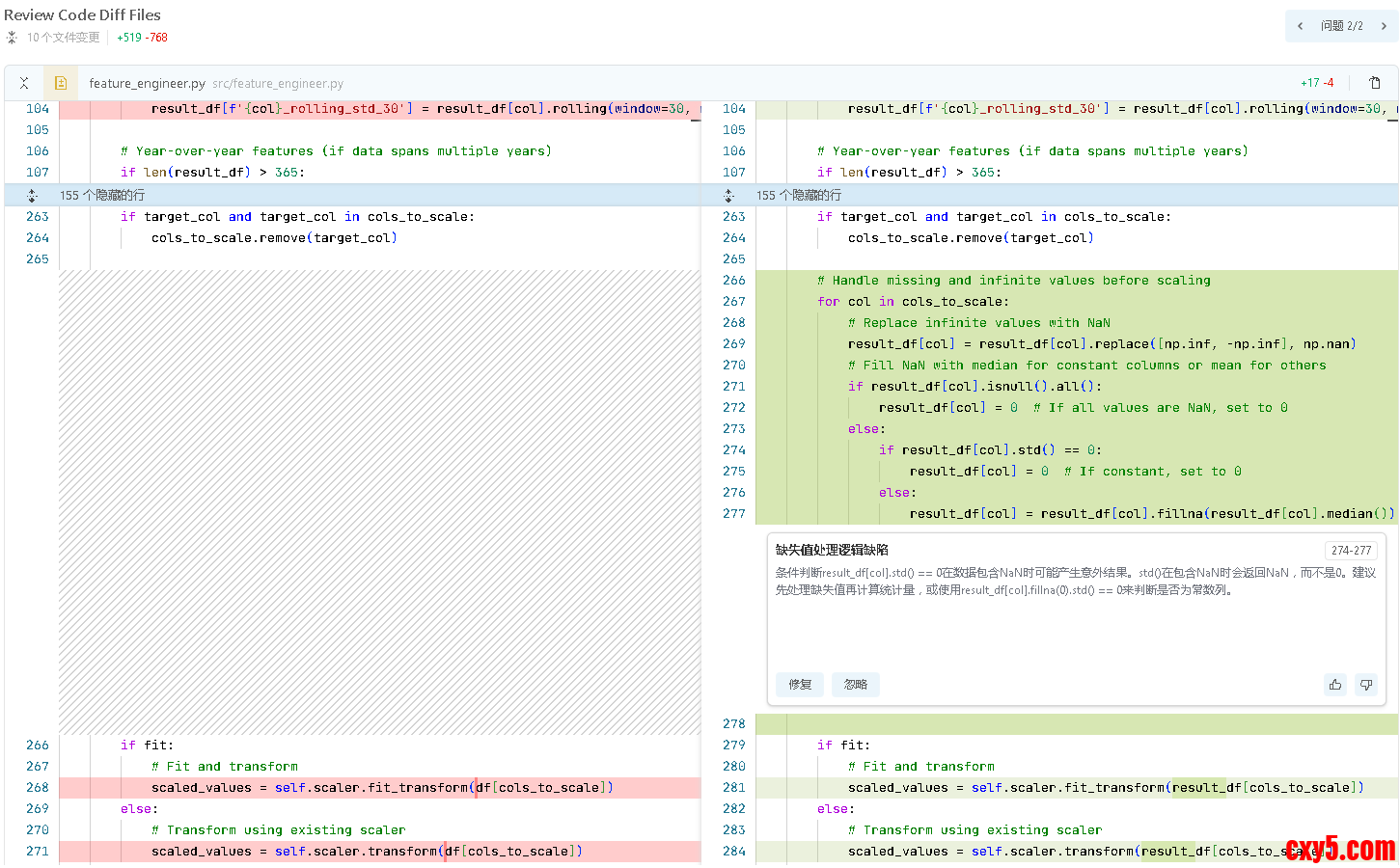Click the 修复 button to fix the issue
This screenshot has width=1400, height=868.
point(800,685)
